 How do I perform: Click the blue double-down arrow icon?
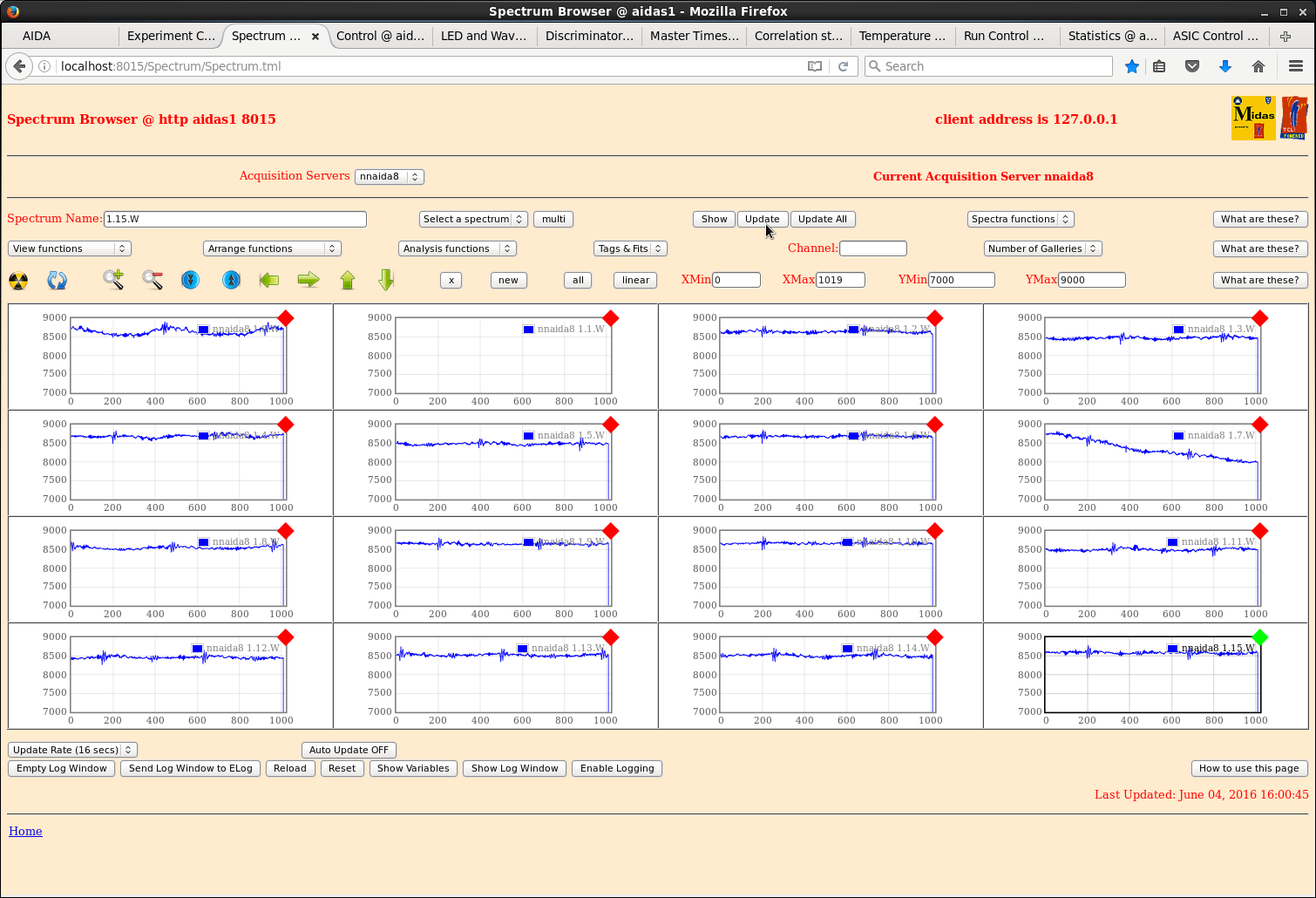click(190, 280)
